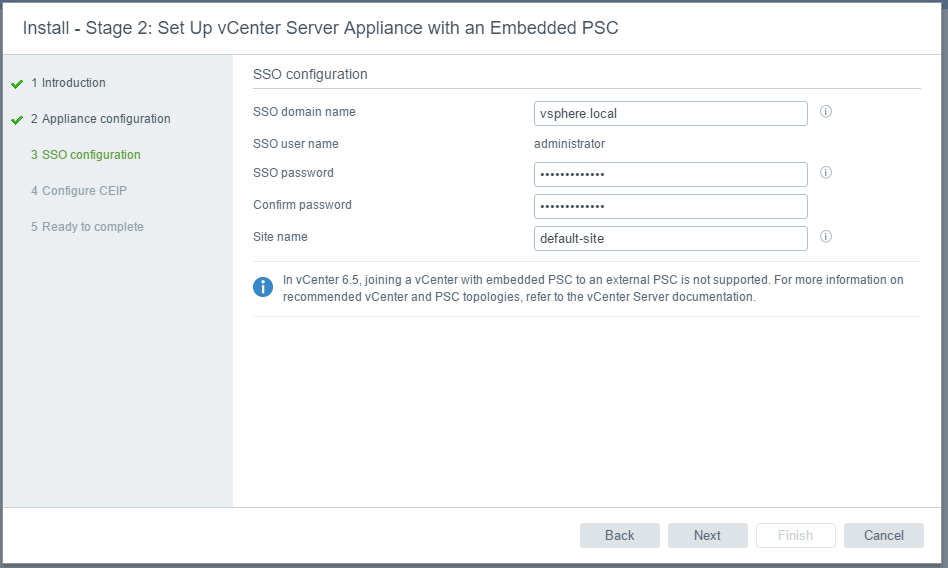Click the SSO domain name info icon
This screenshot has height=568, width=948.
[x=825, y=111]
